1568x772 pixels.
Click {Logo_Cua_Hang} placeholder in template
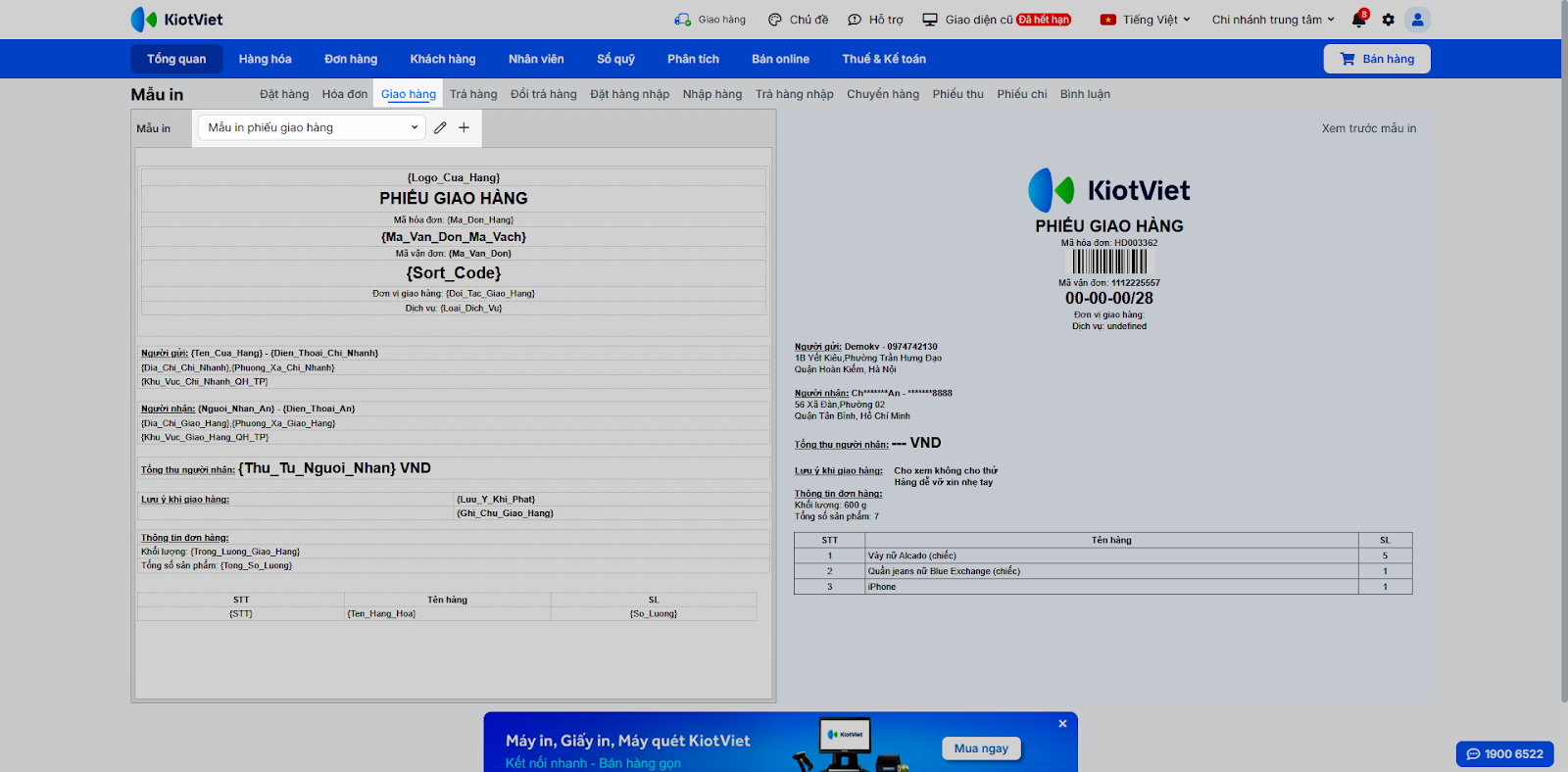coord(454,177)
